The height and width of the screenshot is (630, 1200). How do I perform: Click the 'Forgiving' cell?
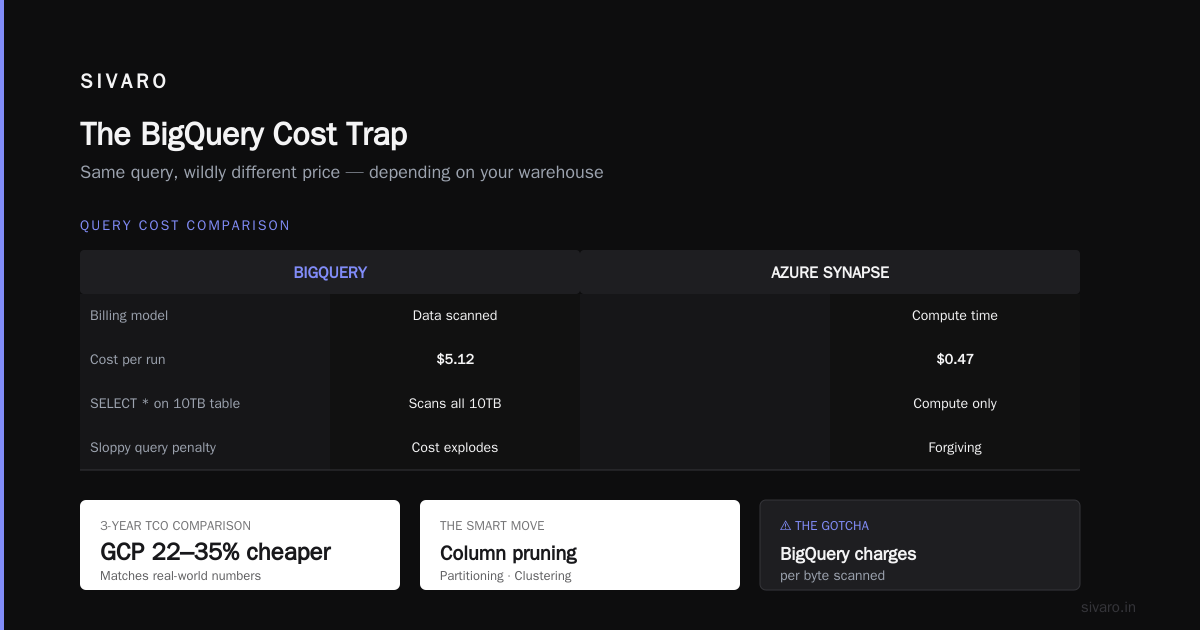(955, 447)
